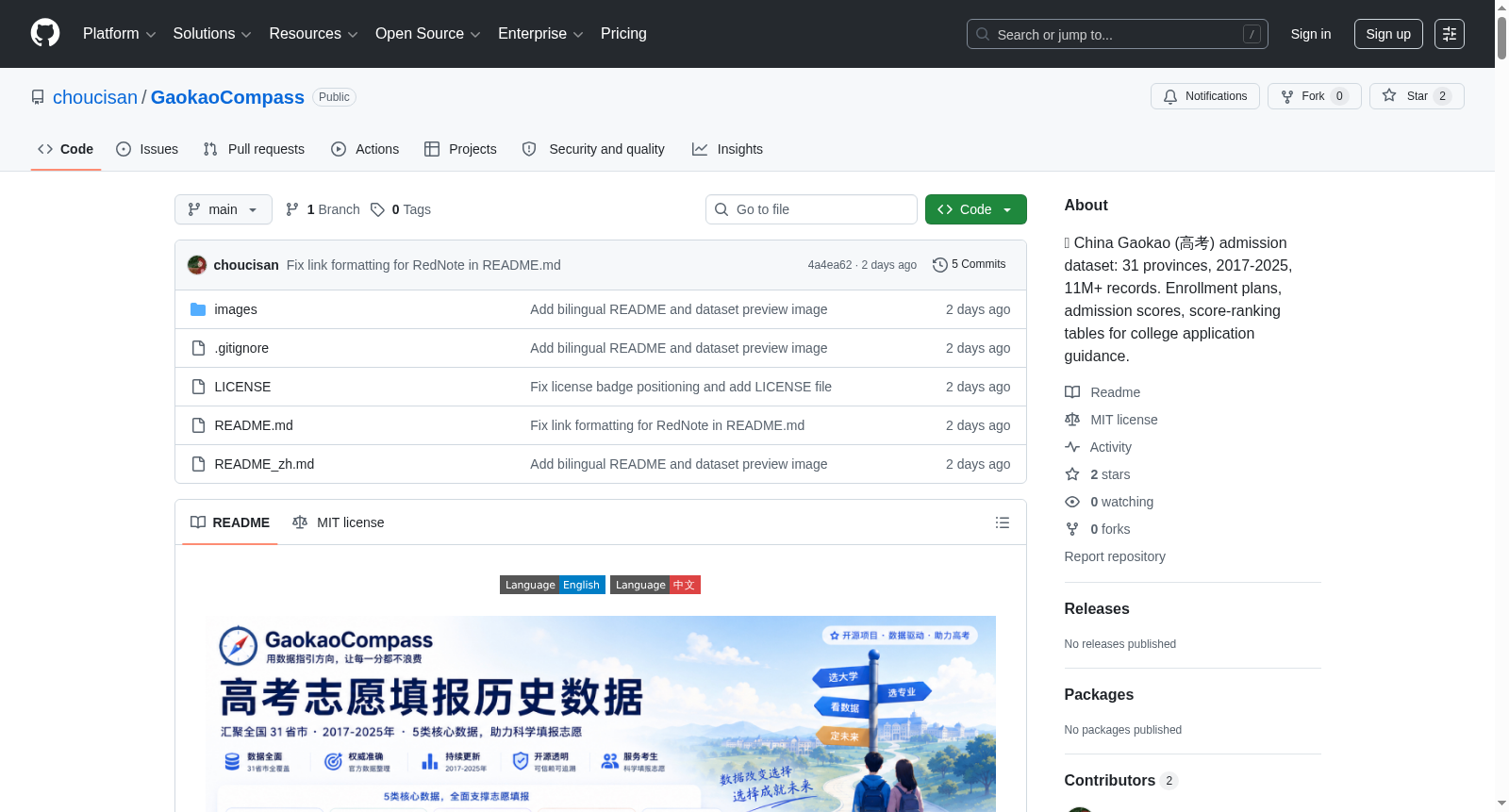1509x812 pixels.
Task: Click the star icon beside 2 stars
Action: click(x=1072, y=474)
